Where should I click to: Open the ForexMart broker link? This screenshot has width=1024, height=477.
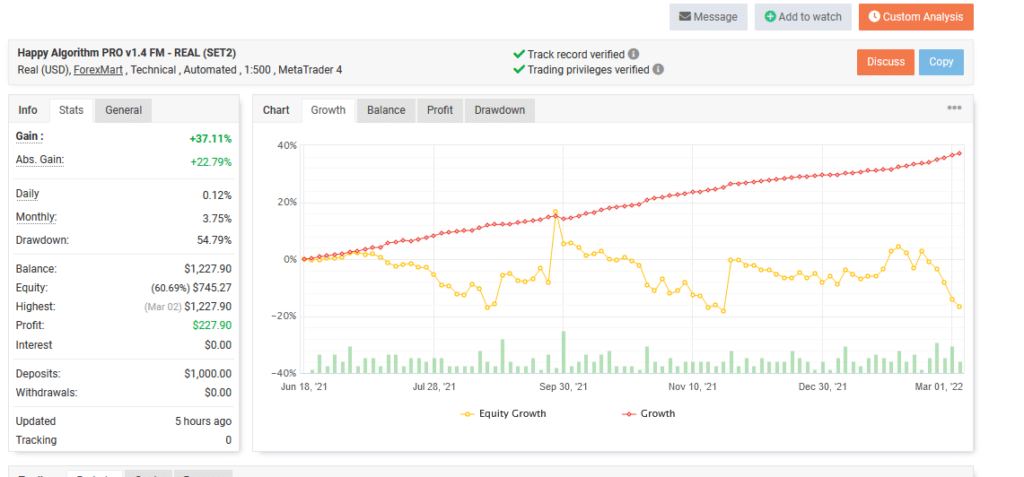[98, 70]
